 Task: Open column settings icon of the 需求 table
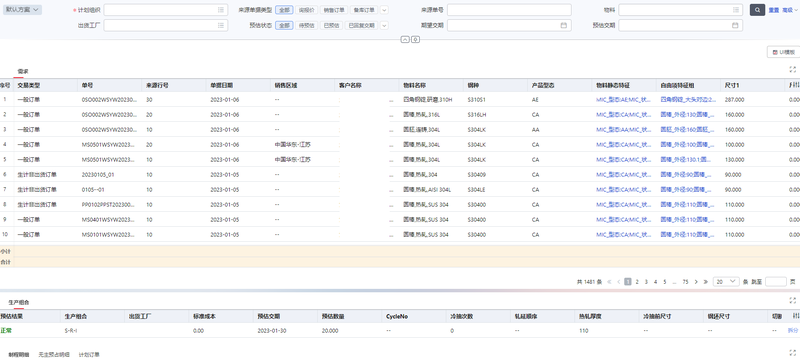coord(795,85)
